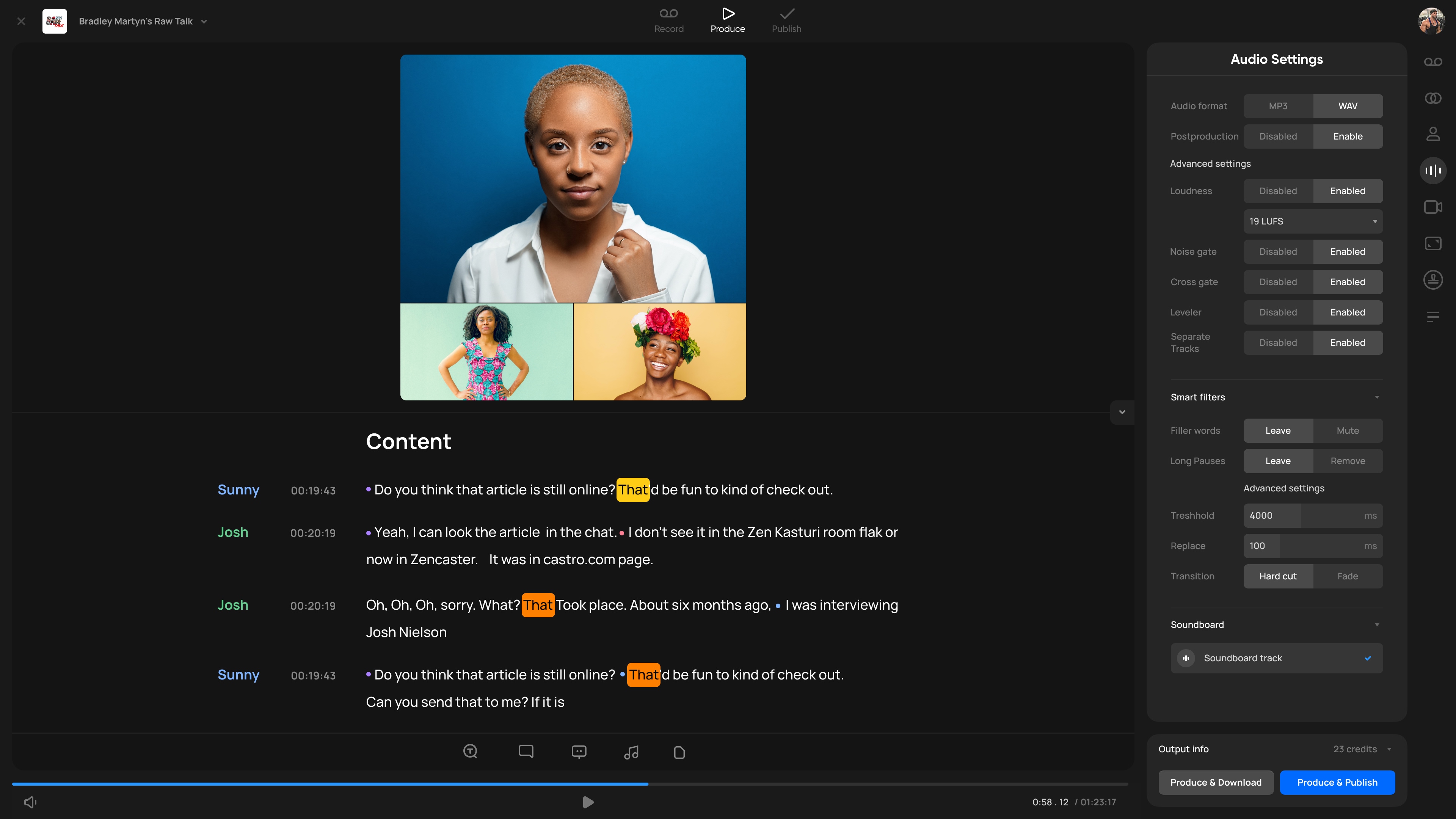Viewport: 1456px width, 819px height.
Task: Open the 19 LUFS loudness dropdown
Action: click(x=1312, y=221)
